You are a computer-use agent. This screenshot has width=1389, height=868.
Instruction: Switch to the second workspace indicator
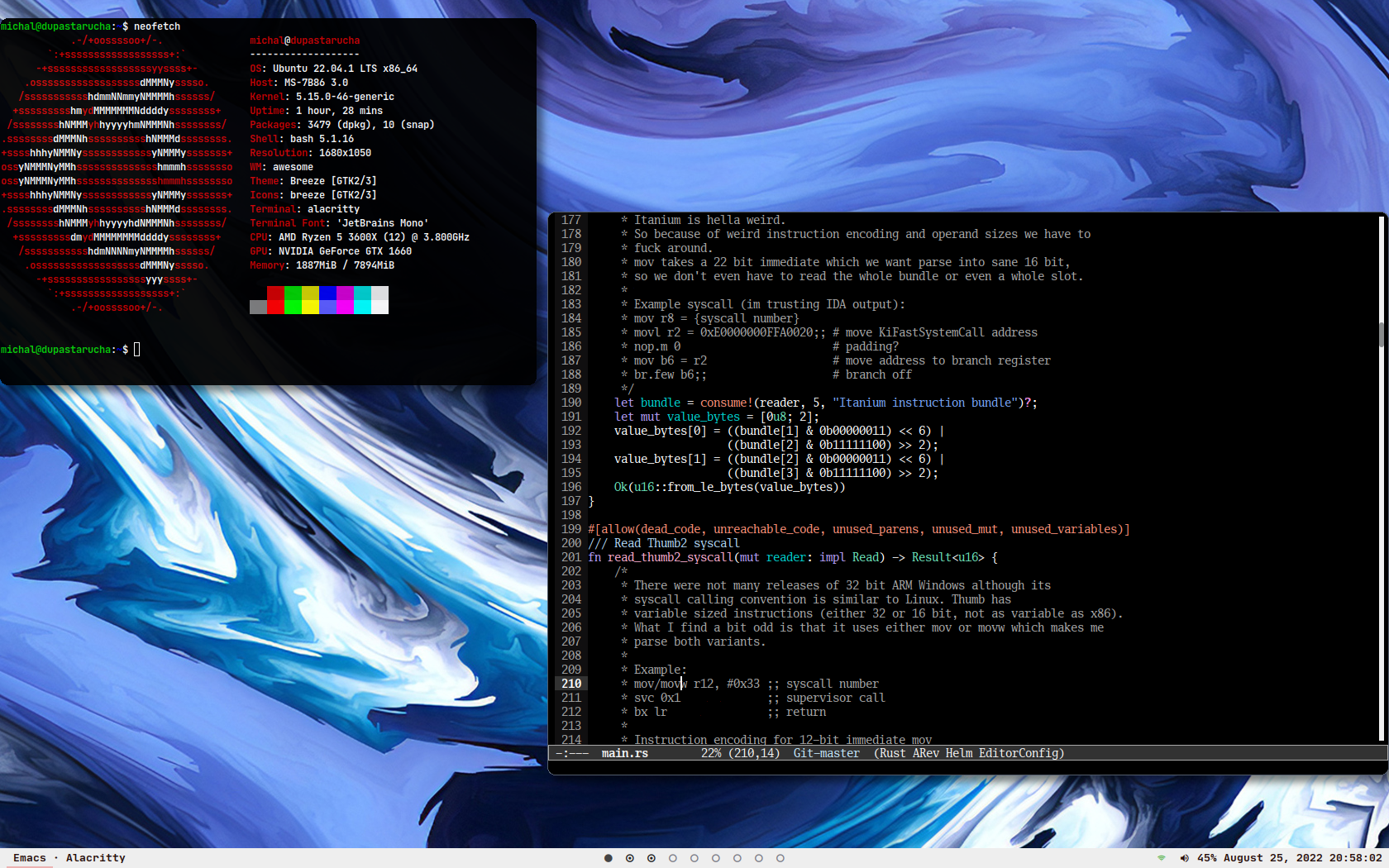630,858
